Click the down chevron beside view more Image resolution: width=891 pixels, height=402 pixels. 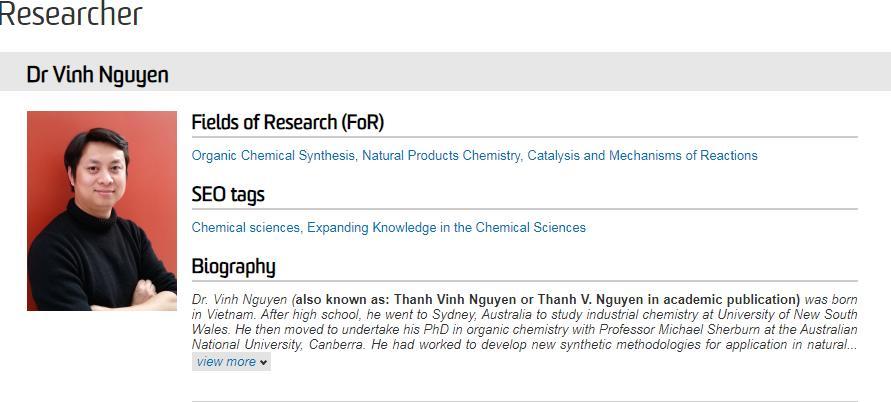[263, 362]
